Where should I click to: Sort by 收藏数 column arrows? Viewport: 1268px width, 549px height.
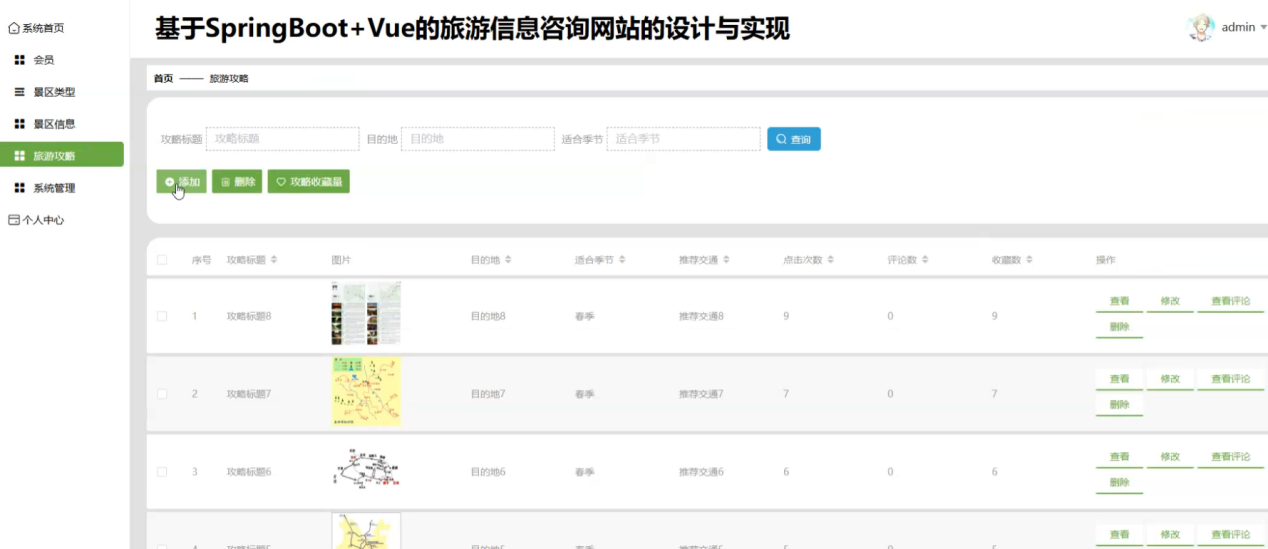coord(1029,260)
